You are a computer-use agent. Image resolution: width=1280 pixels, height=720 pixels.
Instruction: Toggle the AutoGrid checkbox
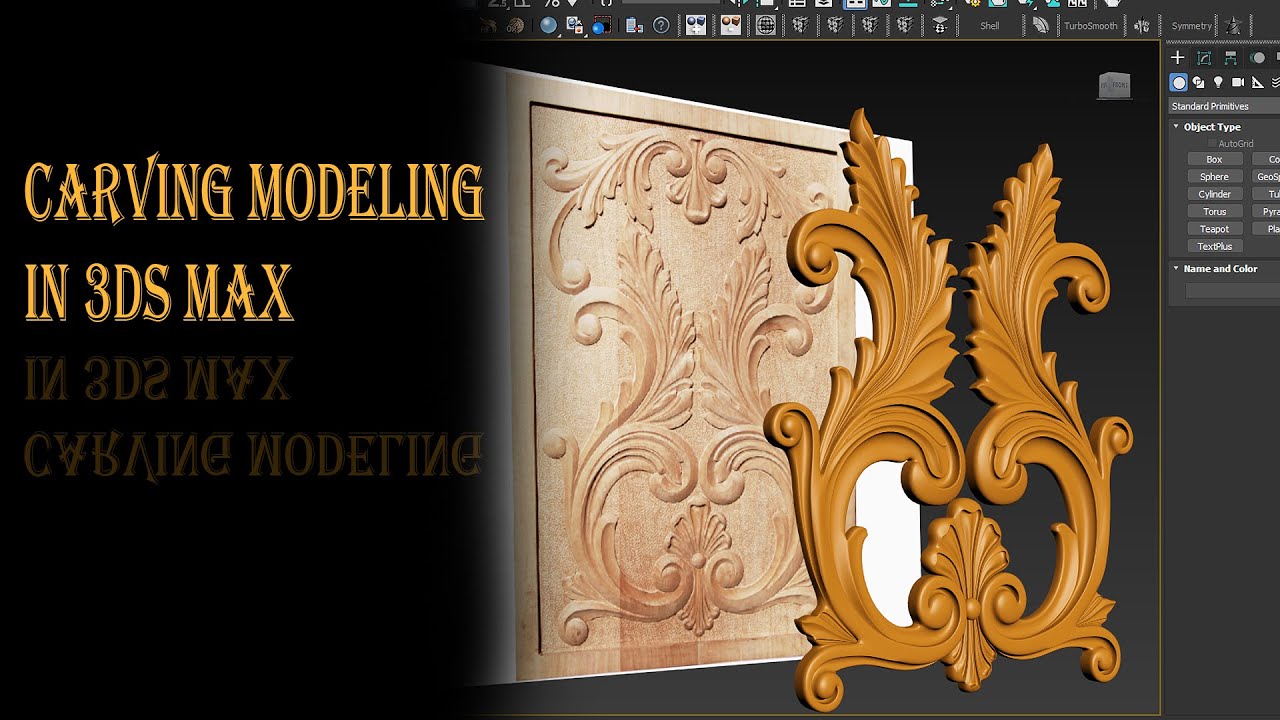tap(1213, 144)
